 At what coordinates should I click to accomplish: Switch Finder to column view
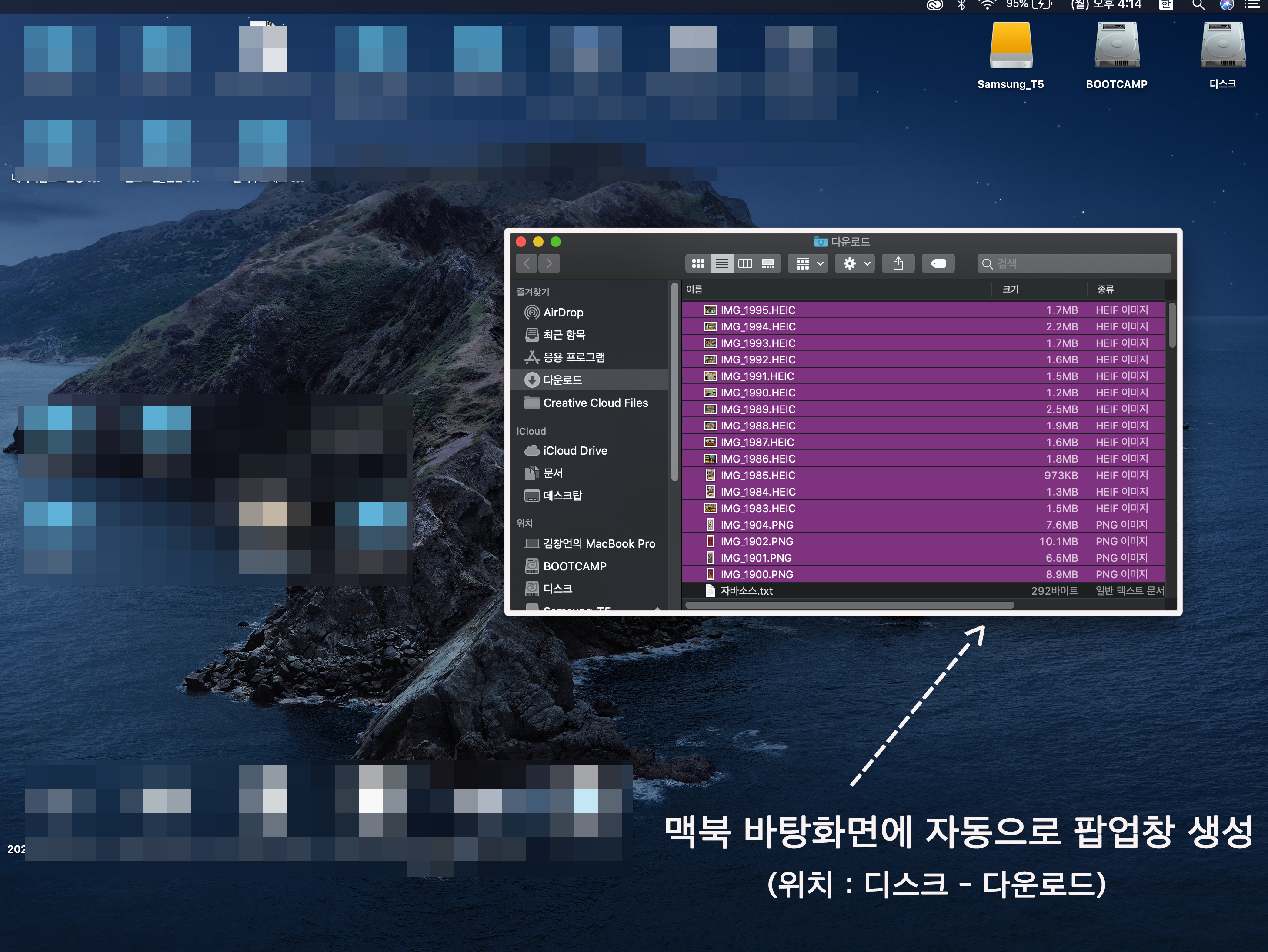click(745, 264)
